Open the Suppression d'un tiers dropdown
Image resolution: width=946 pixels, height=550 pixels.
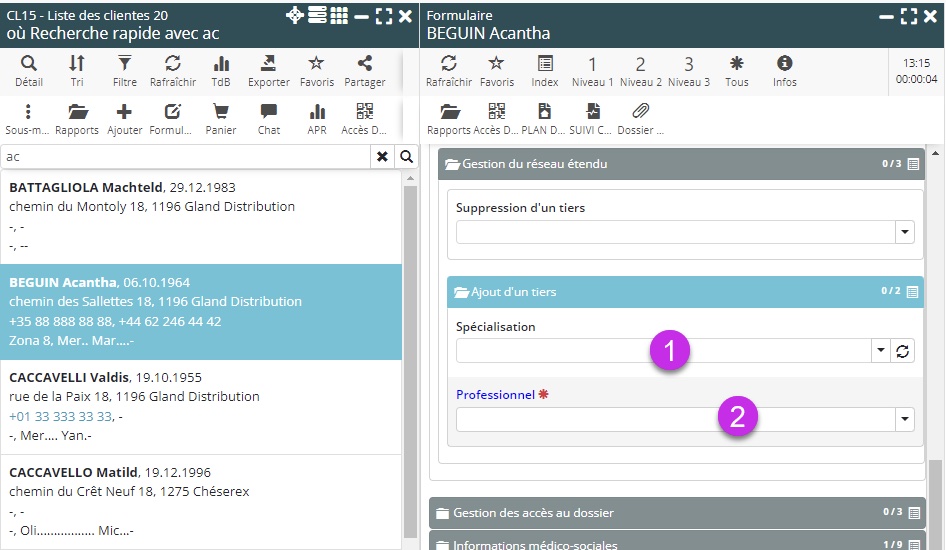(904, 232)
